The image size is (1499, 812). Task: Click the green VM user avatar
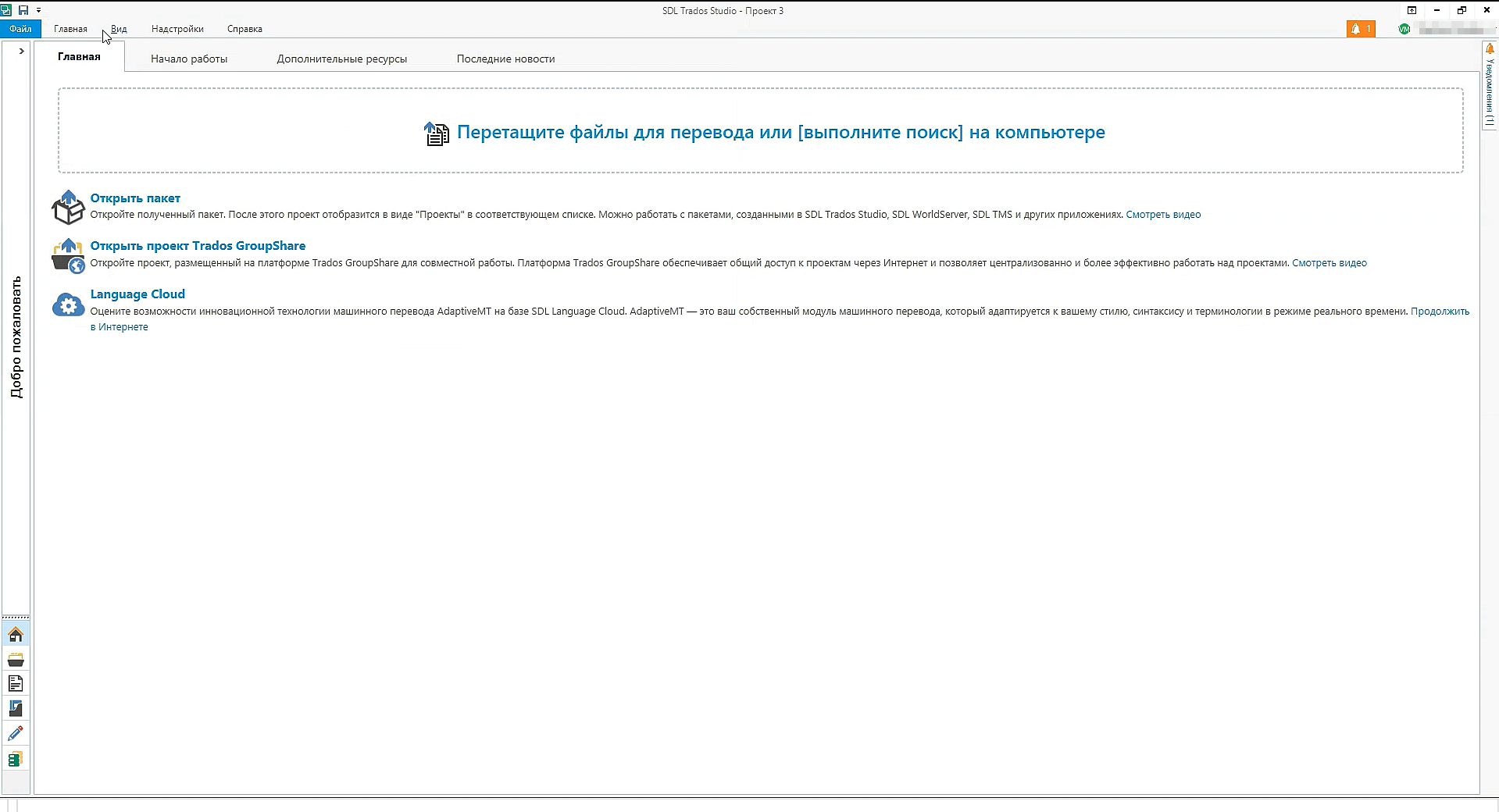[1404, 29]
